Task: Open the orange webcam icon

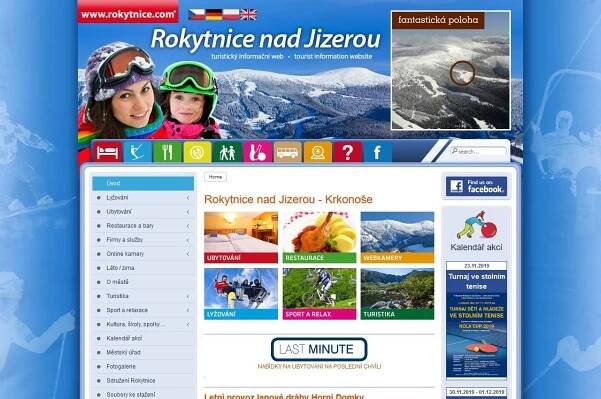Action: [318, 152]
